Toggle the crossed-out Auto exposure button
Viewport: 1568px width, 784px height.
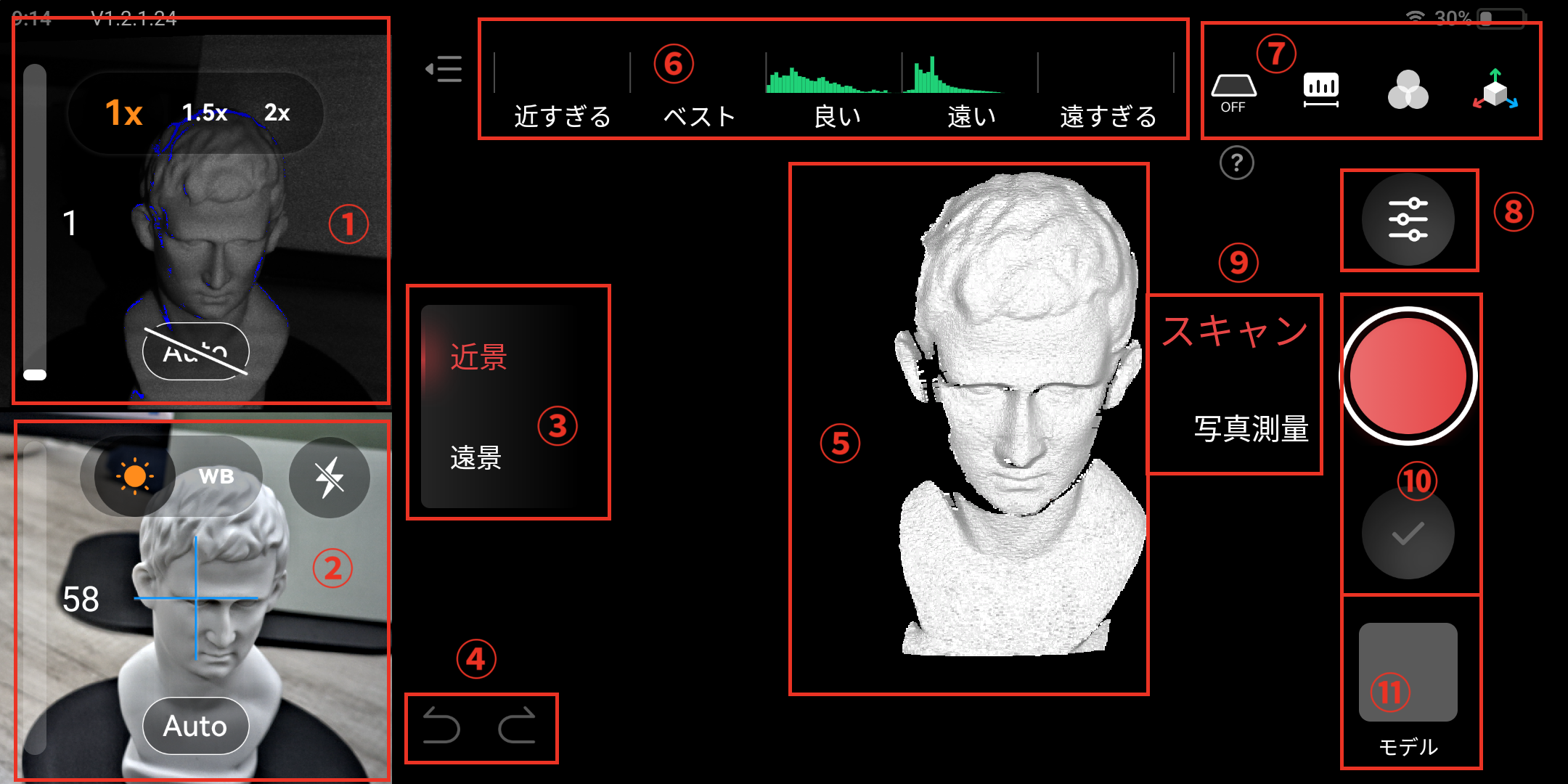[x=196, y=351]
